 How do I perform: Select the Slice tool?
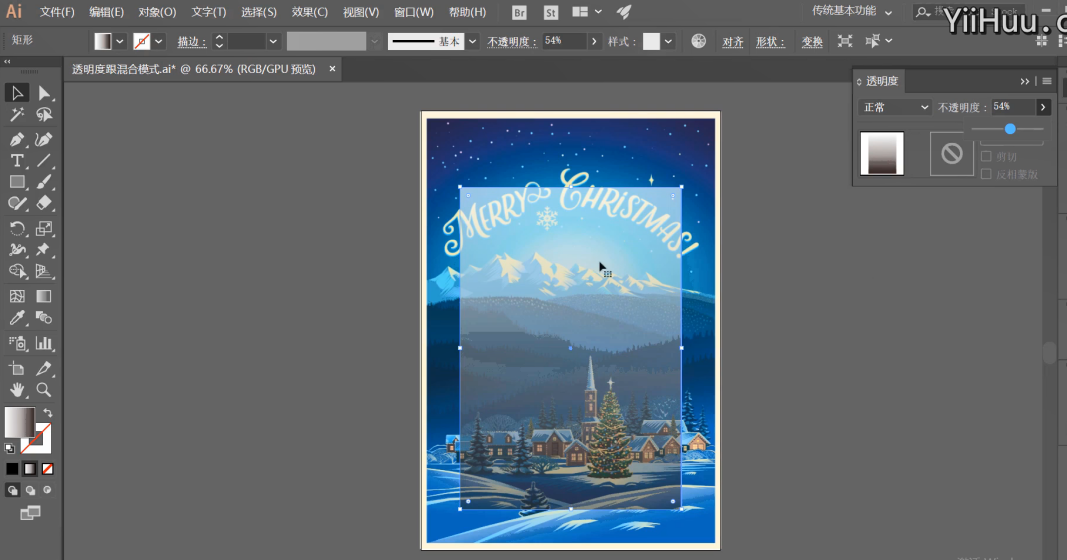tap(44, 368)
